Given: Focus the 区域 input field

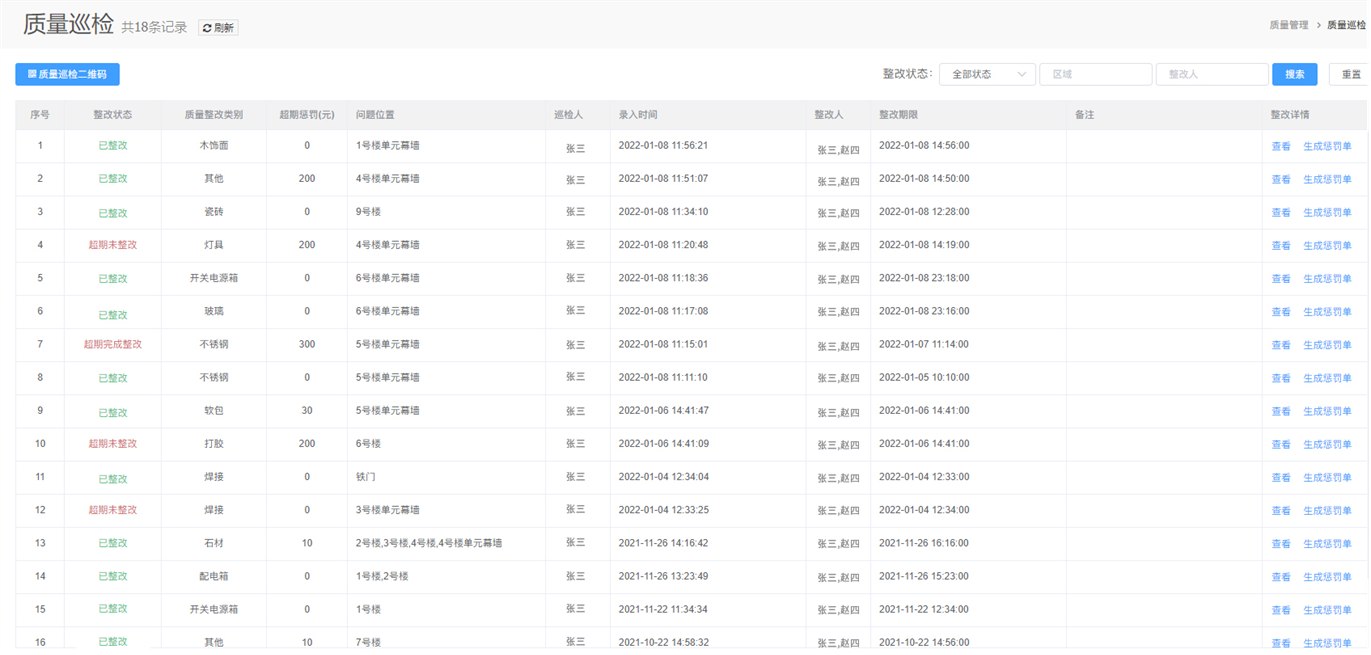Looking at the screenshot, I should [1096, 74].
